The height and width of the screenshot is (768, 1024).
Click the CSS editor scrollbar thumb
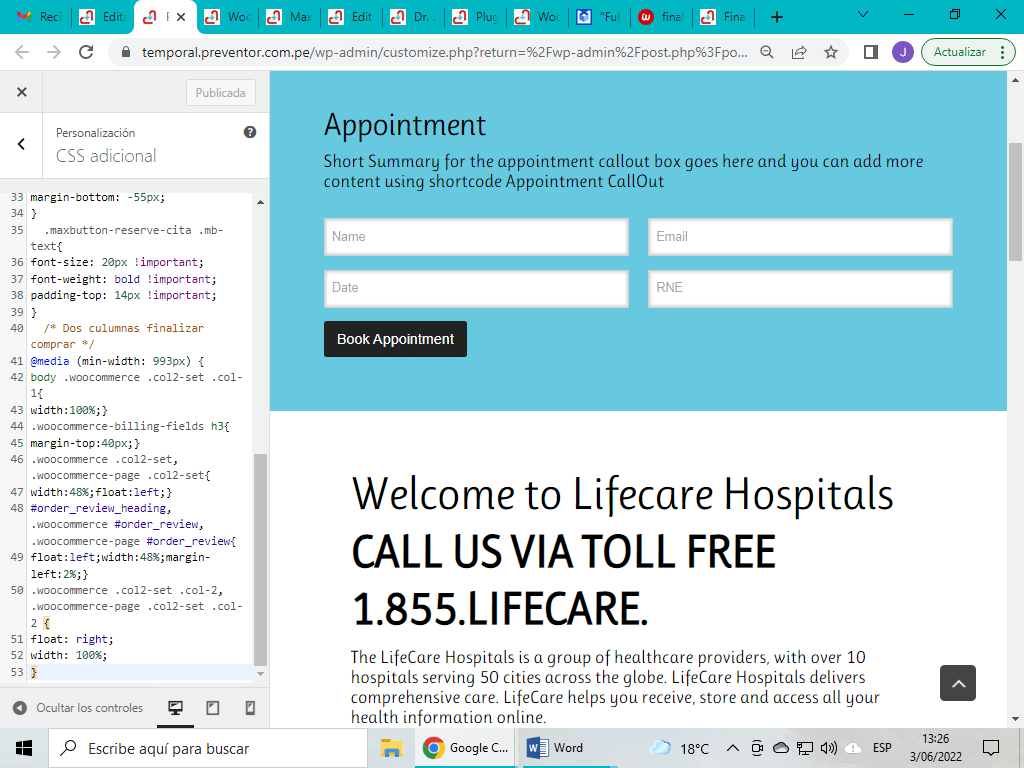[260, 559]
